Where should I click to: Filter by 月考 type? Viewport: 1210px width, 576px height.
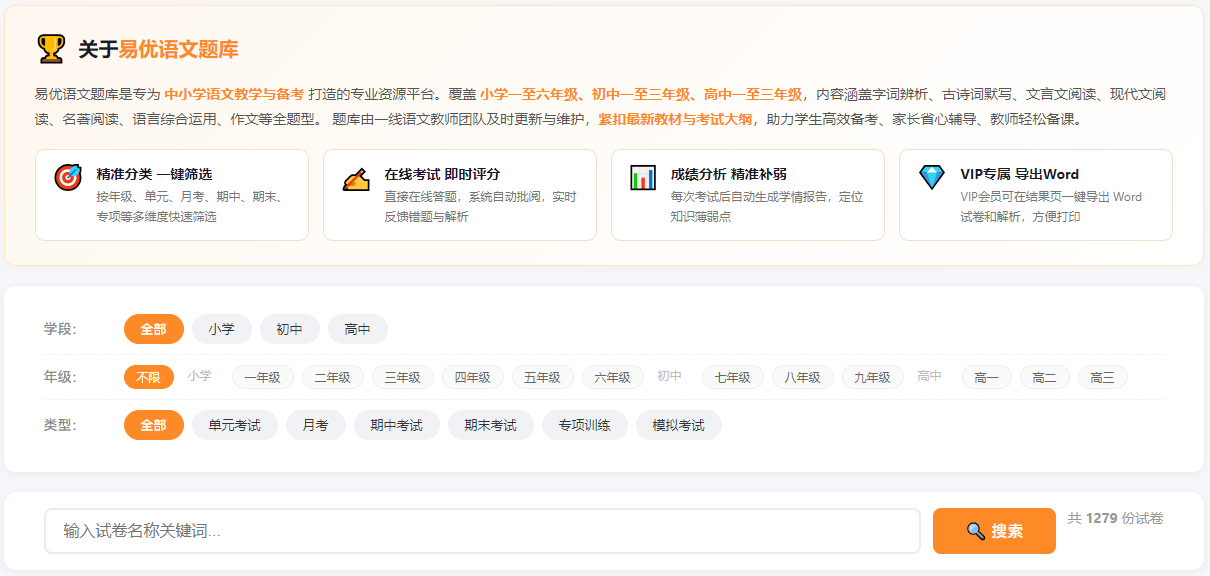point(316,425)
